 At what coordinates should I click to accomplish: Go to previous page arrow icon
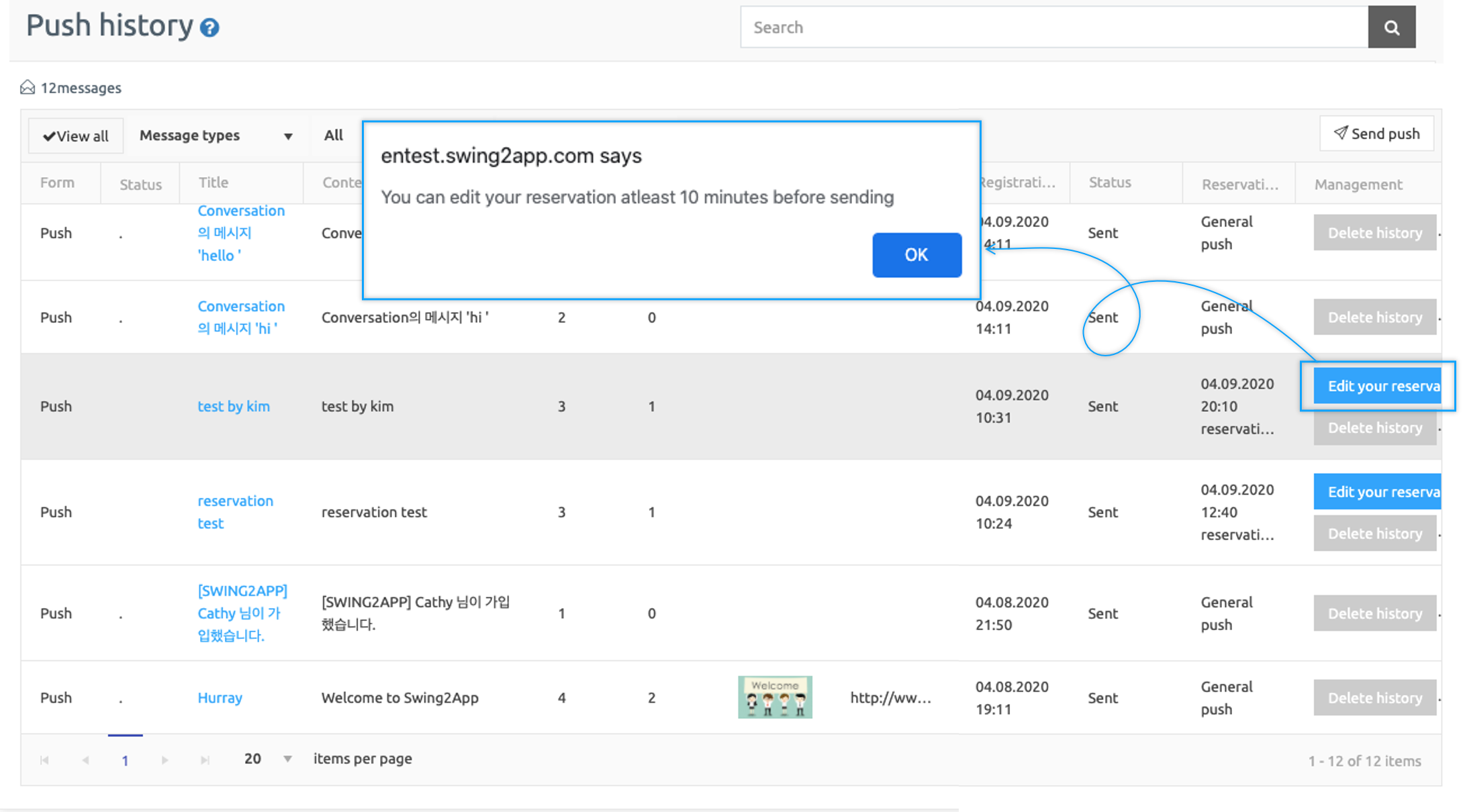coord(85,760)
